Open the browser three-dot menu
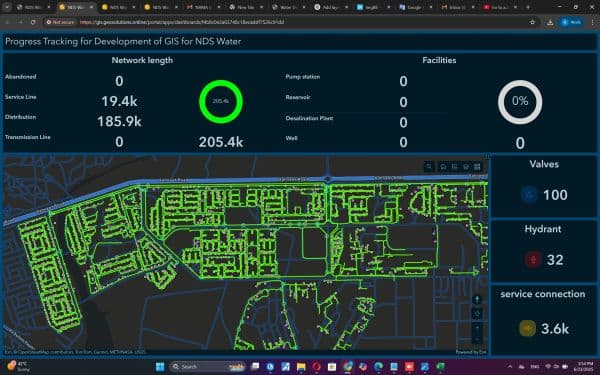Screen dimensions: 600x375 click(592, 22)
